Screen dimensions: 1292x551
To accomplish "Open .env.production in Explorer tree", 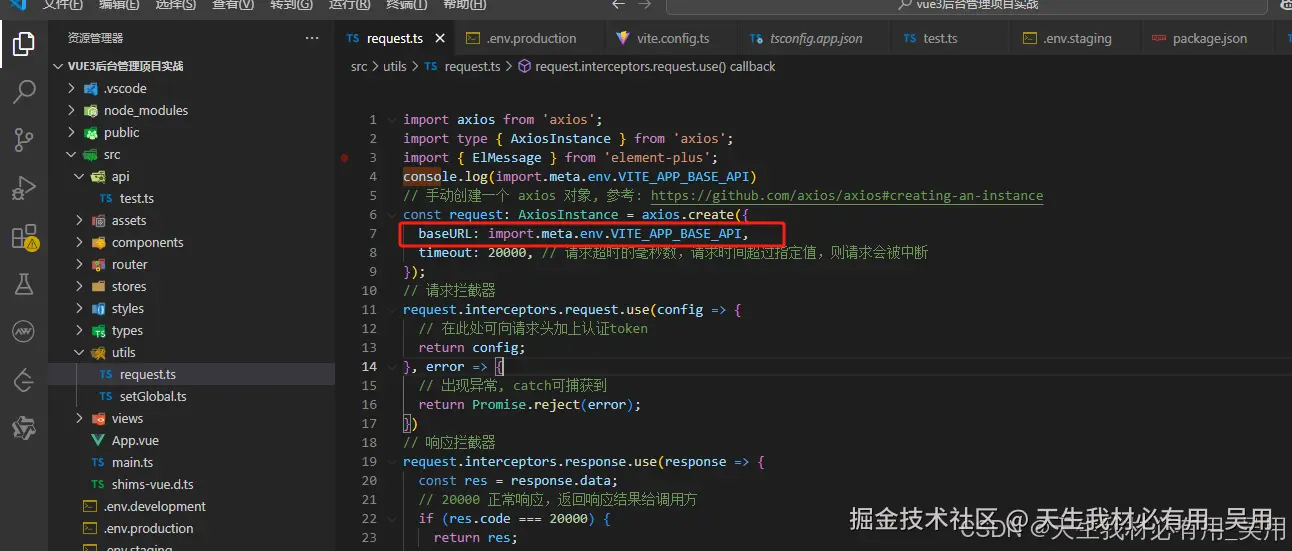I will (149, 528).
